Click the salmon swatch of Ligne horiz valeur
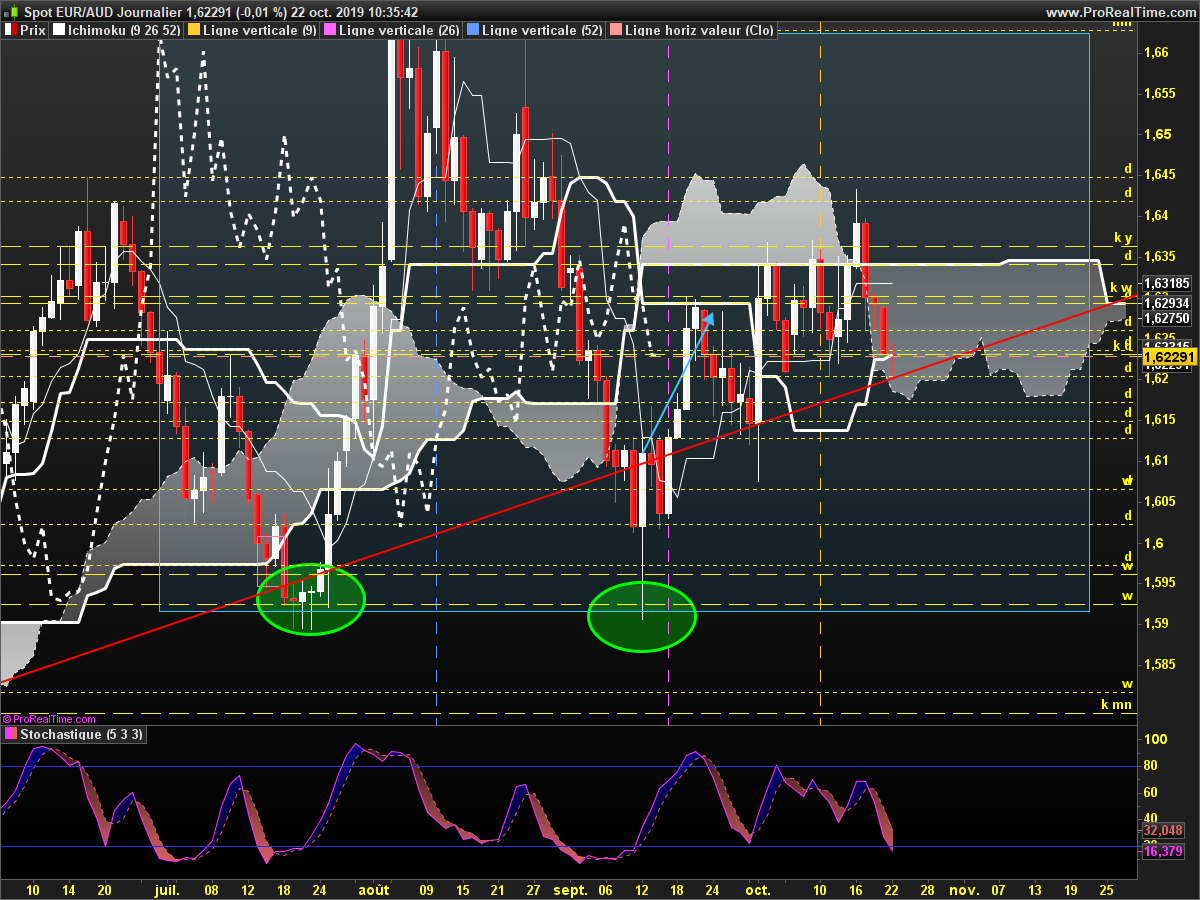 [616, 30]
